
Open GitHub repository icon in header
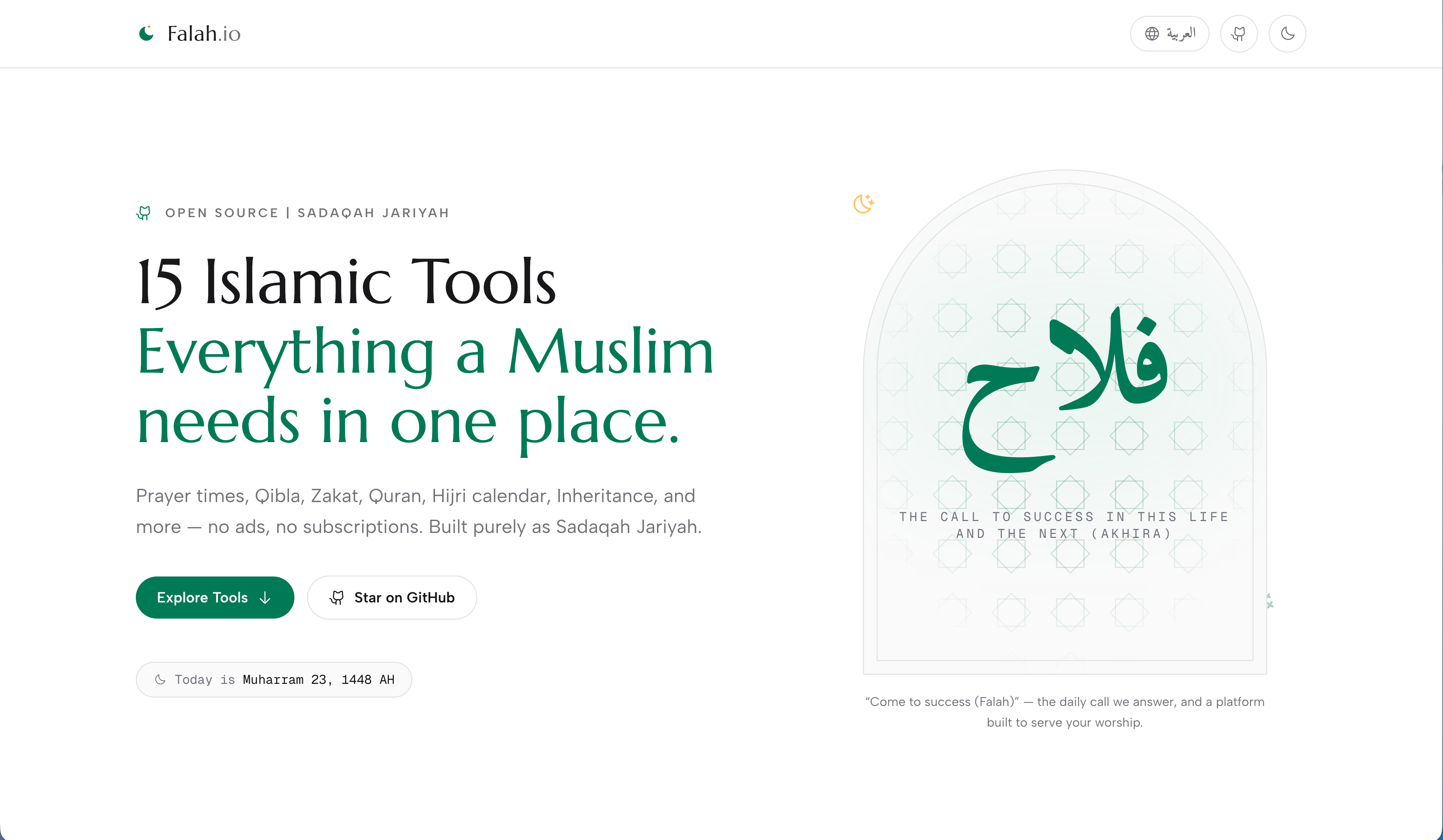pos(1238,34)
